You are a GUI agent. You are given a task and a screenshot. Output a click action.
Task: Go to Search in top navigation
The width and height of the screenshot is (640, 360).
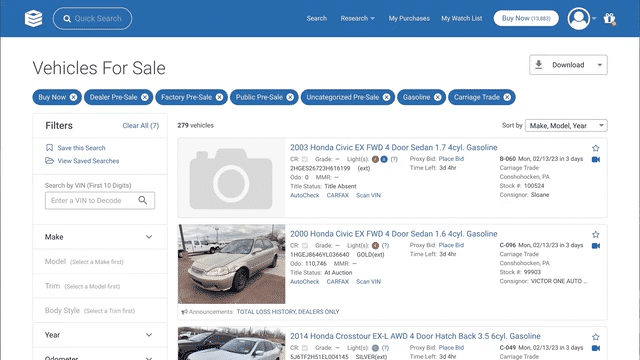pyautogui.click(x=317, y=18)
